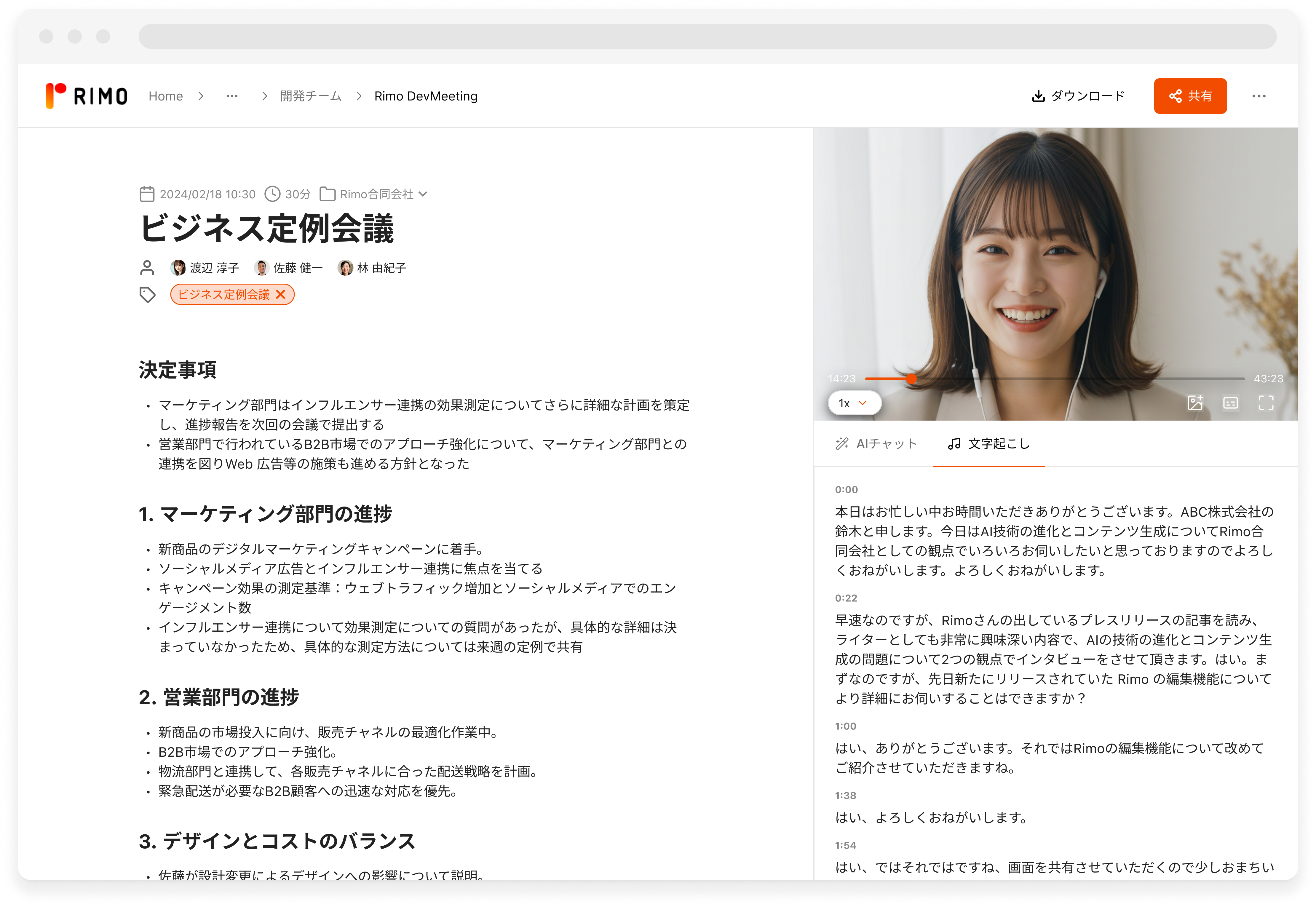Click the clock duration icon
1316x907 pixels.
coord(273,194)
